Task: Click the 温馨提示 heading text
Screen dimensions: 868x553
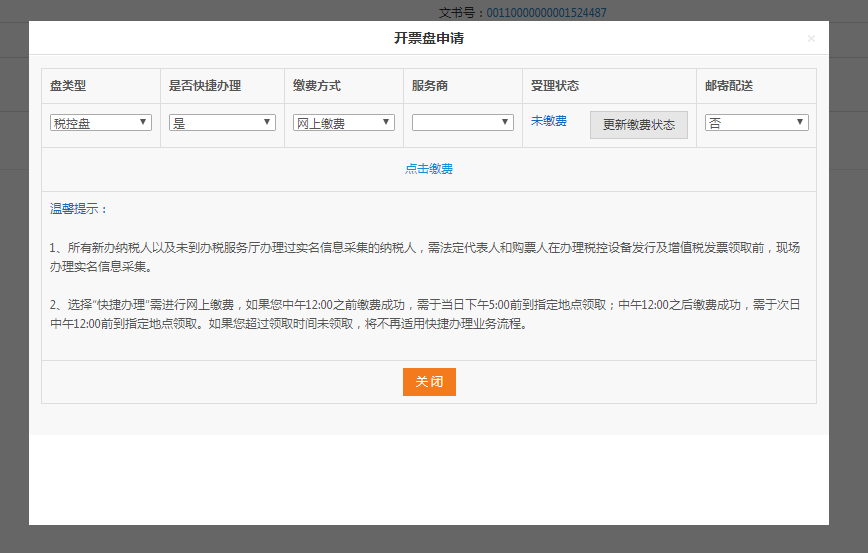Action: pos(79,209)
